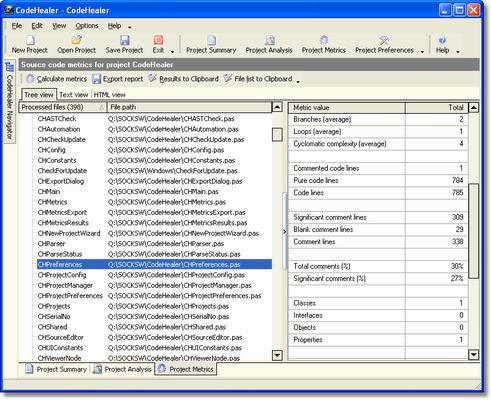Screen dimensions: 491x400
Task: Switch to the Text view tab
Action: (x=73, y=95)
